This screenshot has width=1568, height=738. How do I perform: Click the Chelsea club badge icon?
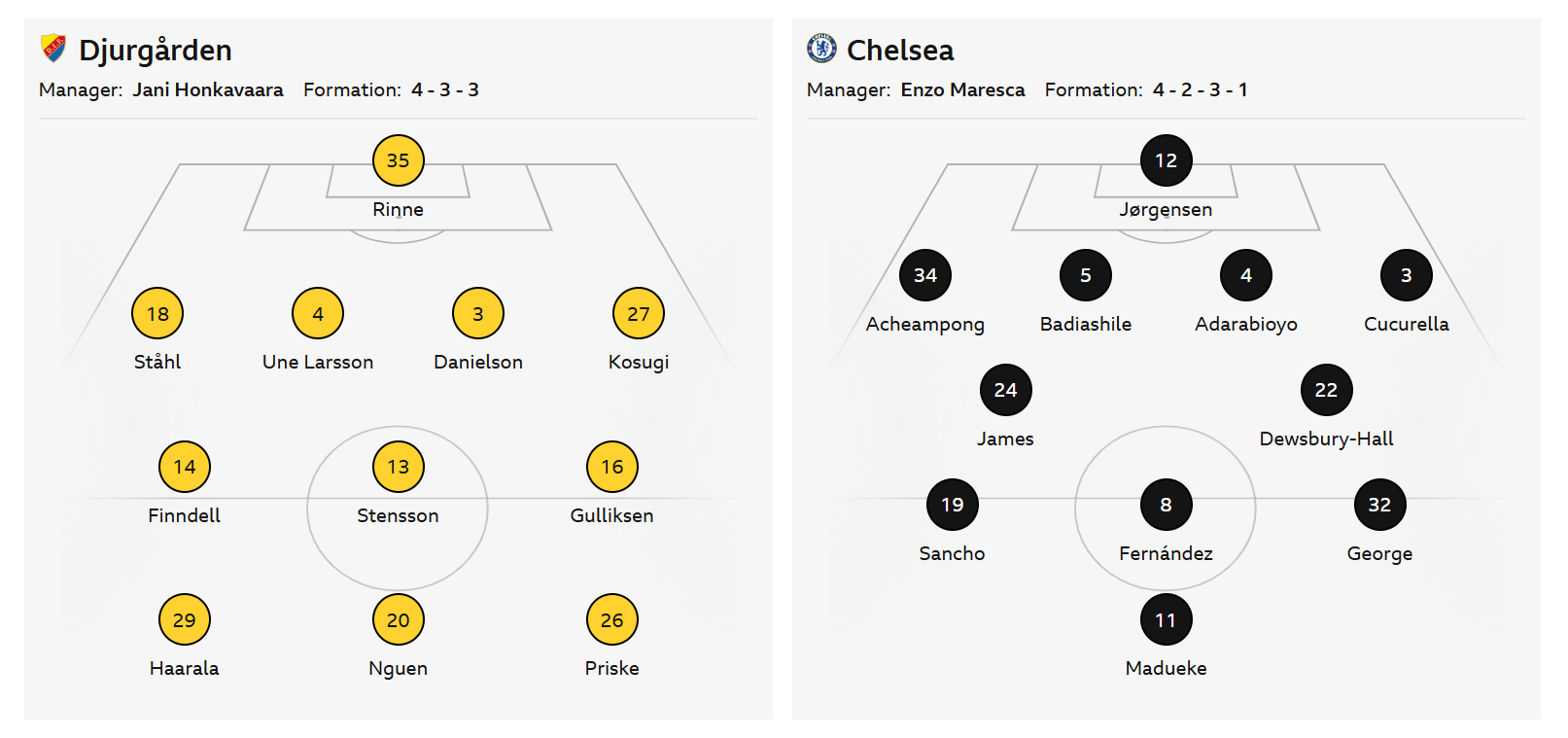coord(821,49)
